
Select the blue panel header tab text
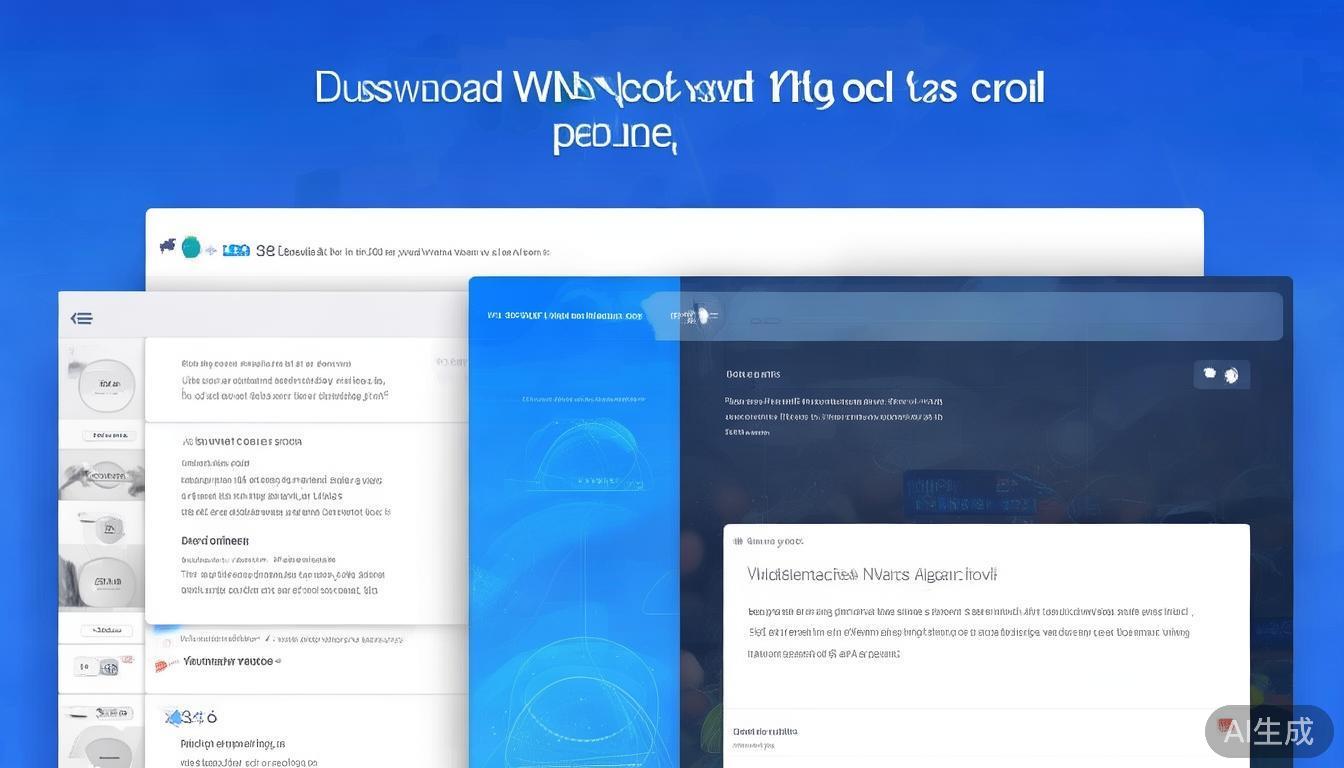point(565,316)
